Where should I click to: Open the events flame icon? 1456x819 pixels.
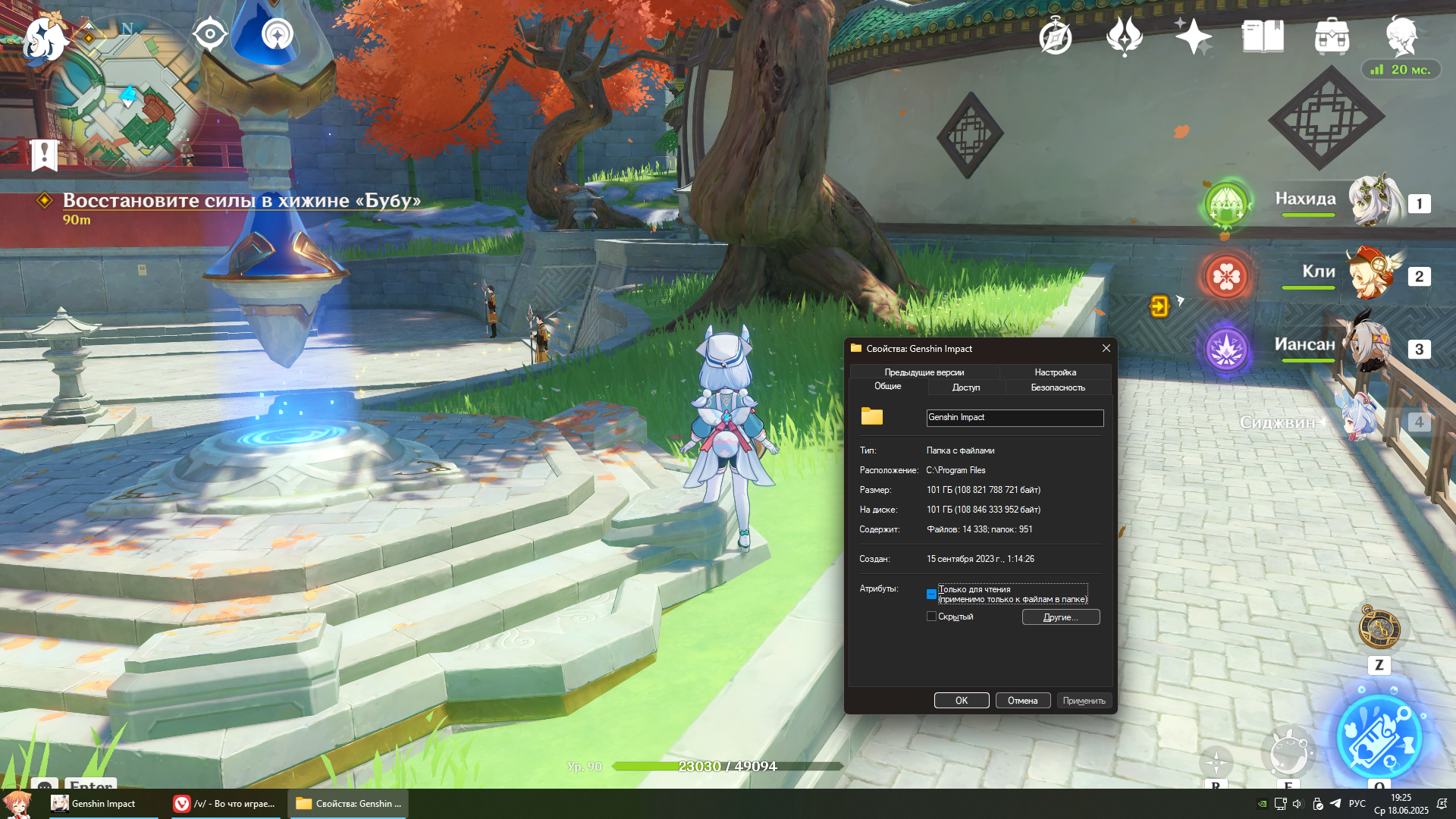[x=1125, y=36]
